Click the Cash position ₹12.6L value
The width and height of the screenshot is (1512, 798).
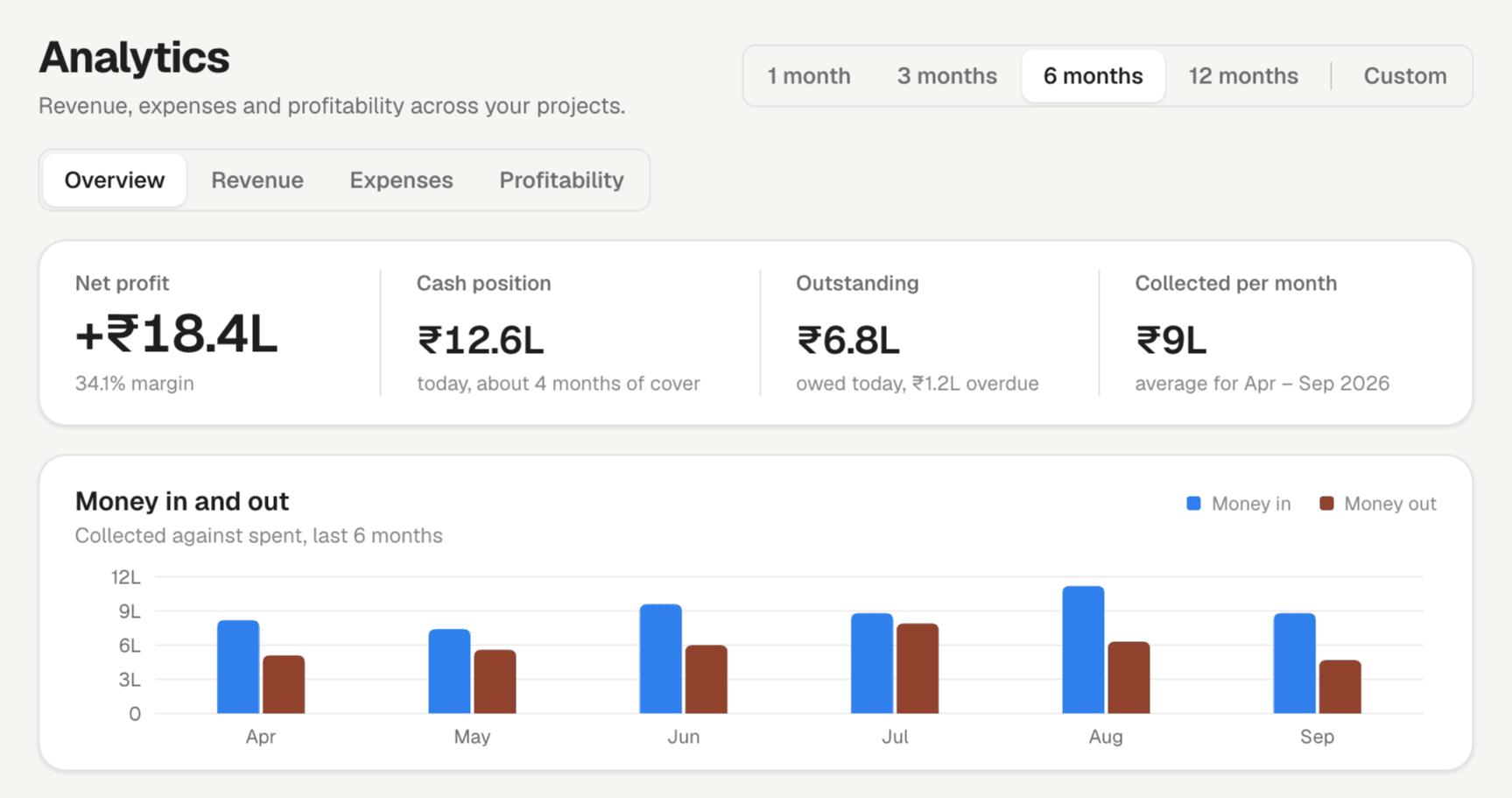(480, 341)
